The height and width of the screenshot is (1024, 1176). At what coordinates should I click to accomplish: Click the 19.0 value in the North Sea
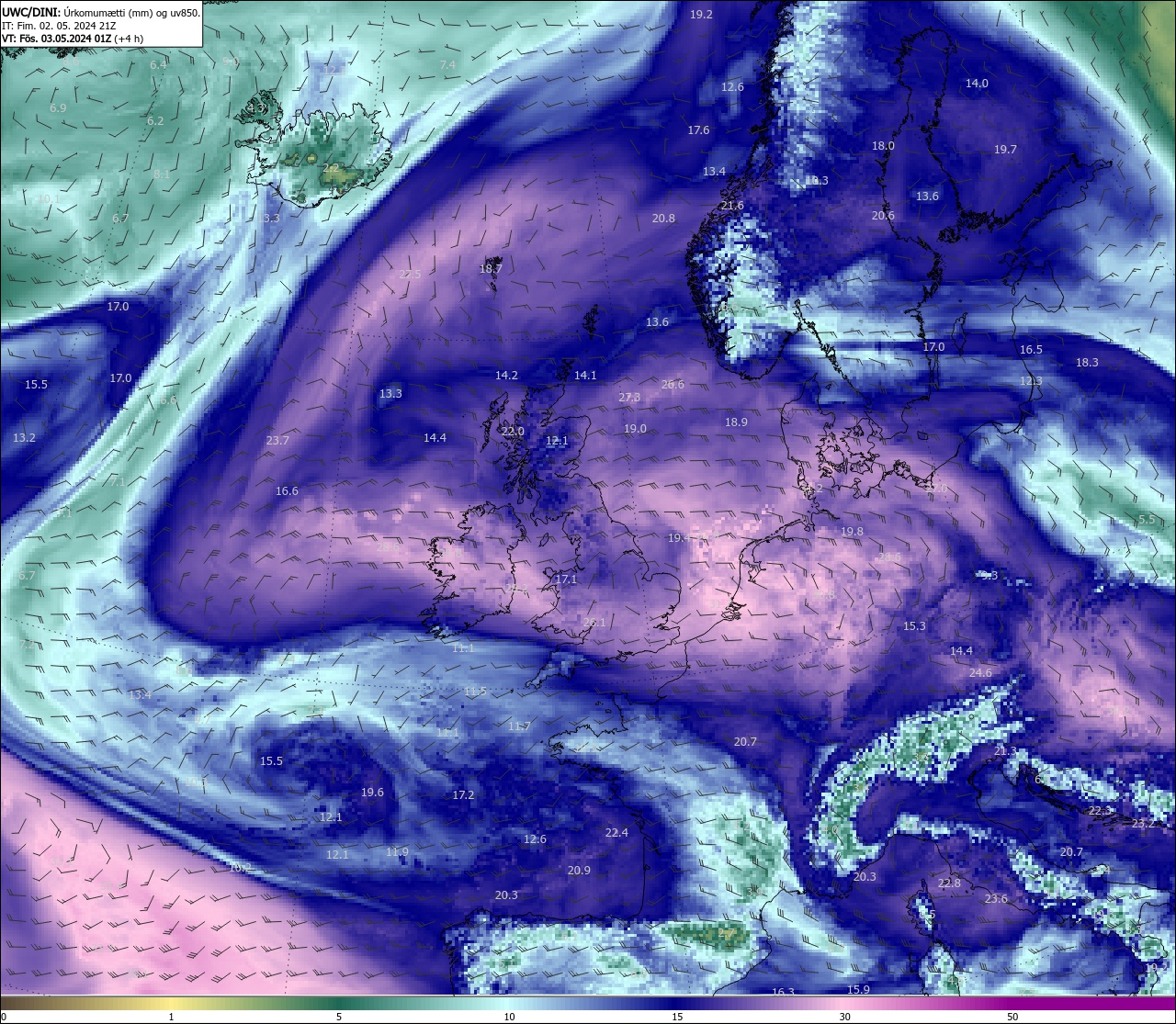pos(635,429)
